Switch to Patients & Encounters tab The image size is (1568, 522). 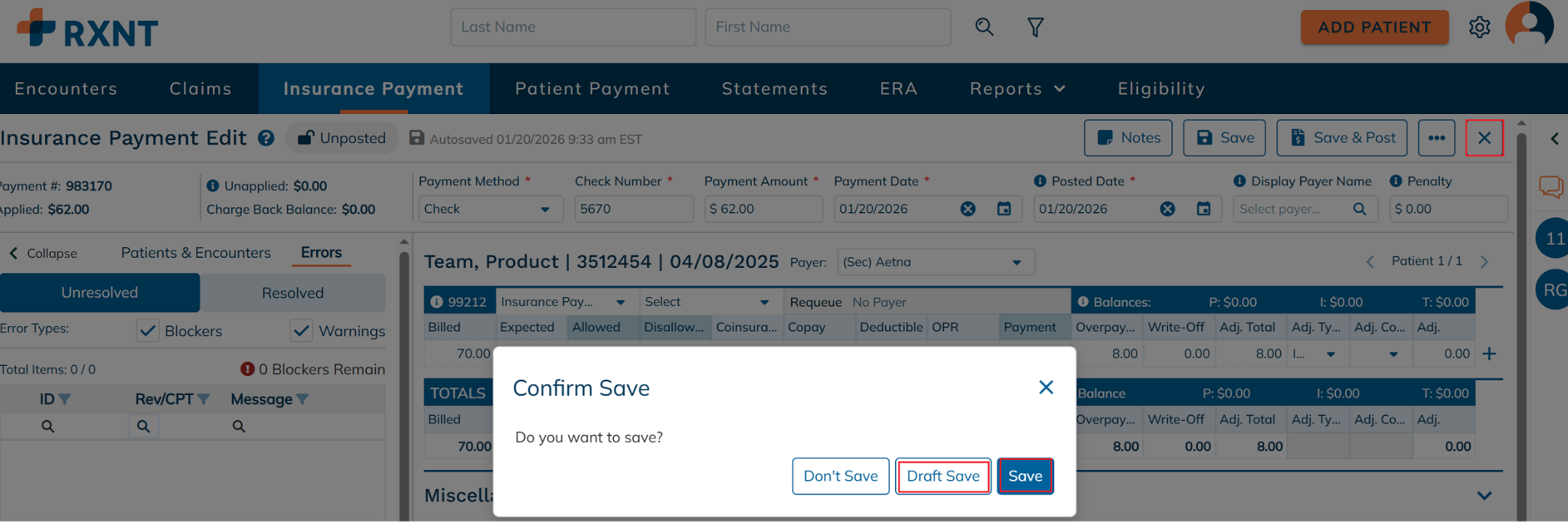tap(196, 253)
